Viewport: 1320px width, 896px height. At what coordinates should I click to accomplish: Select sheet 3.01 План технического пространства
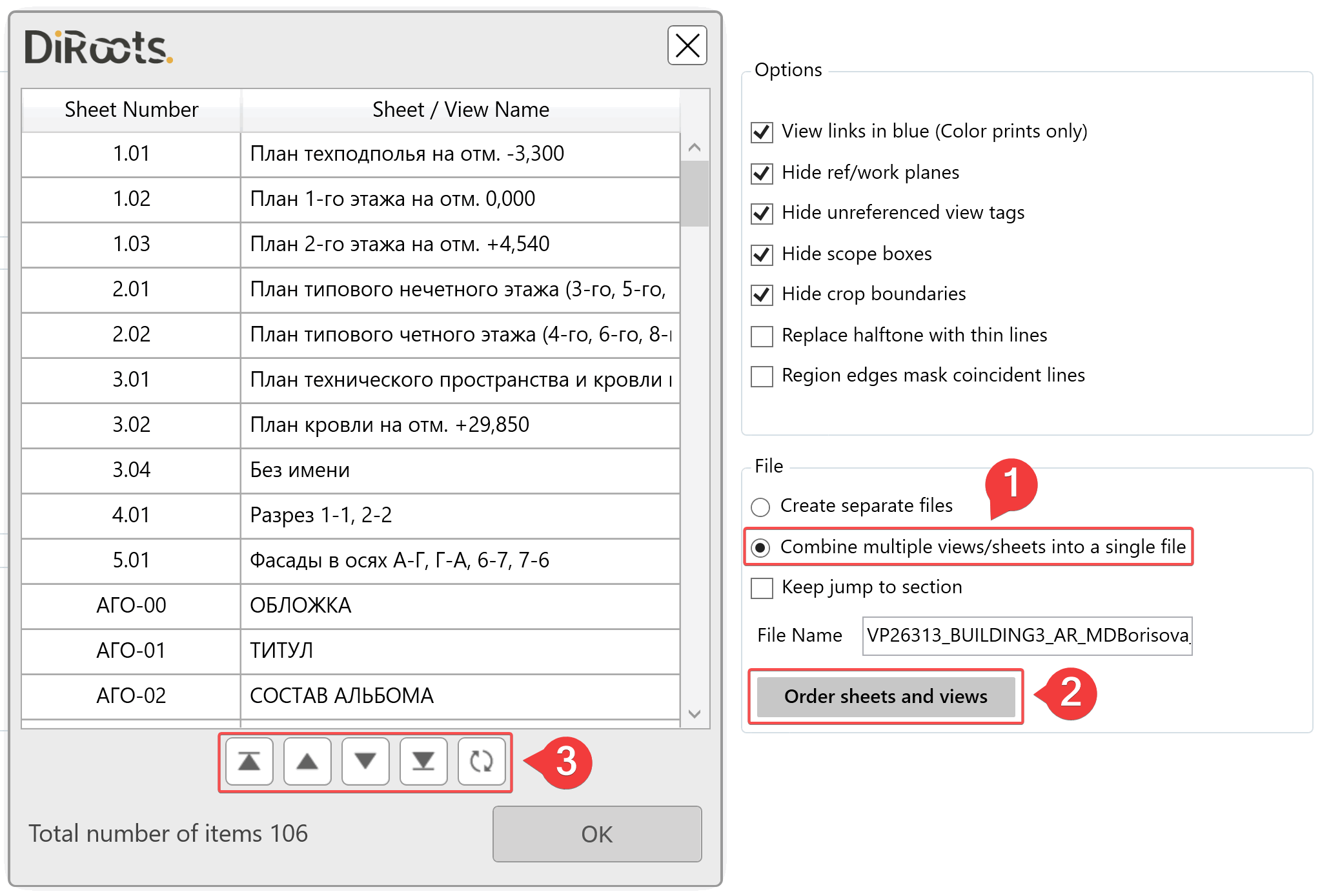pyautogui.click(x=350, y=380)
